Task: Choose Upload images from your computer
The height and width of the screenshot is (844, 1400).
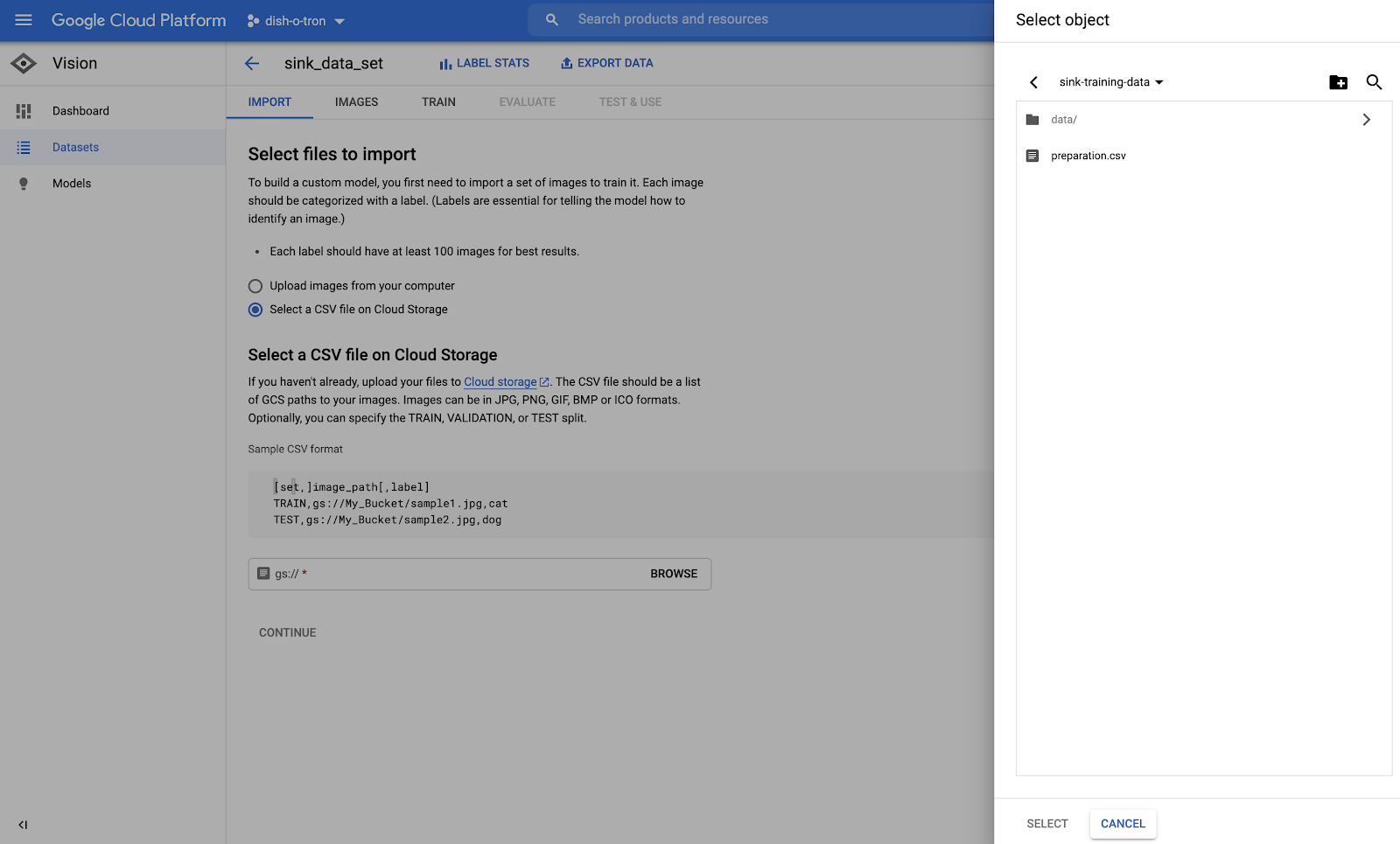Action: coord(255,286)
